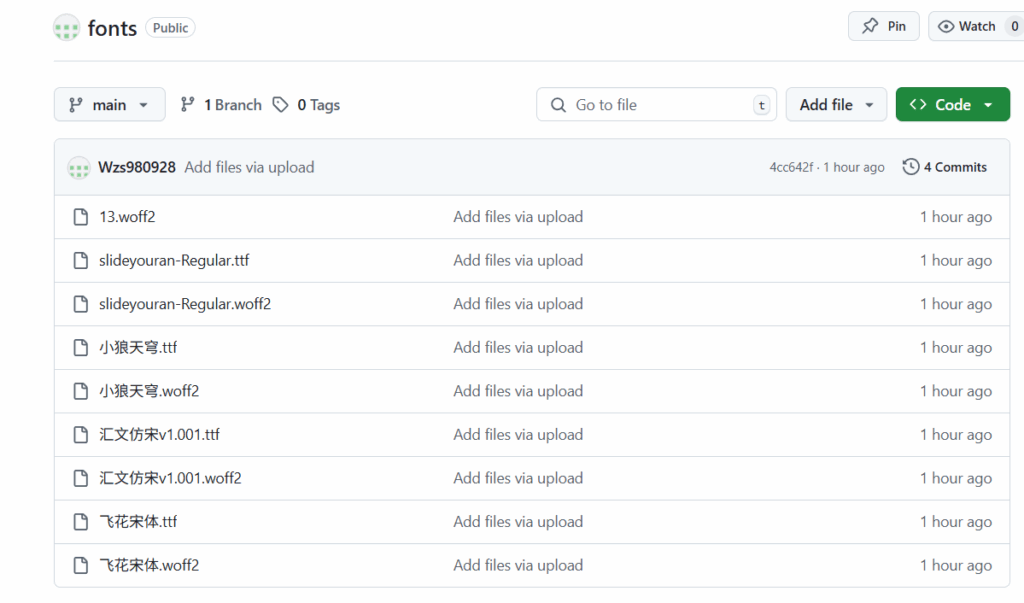This screenshot has height=603, width=1024.
Task: Open file 小狼天穹.ttf
Action: point(138,348)
